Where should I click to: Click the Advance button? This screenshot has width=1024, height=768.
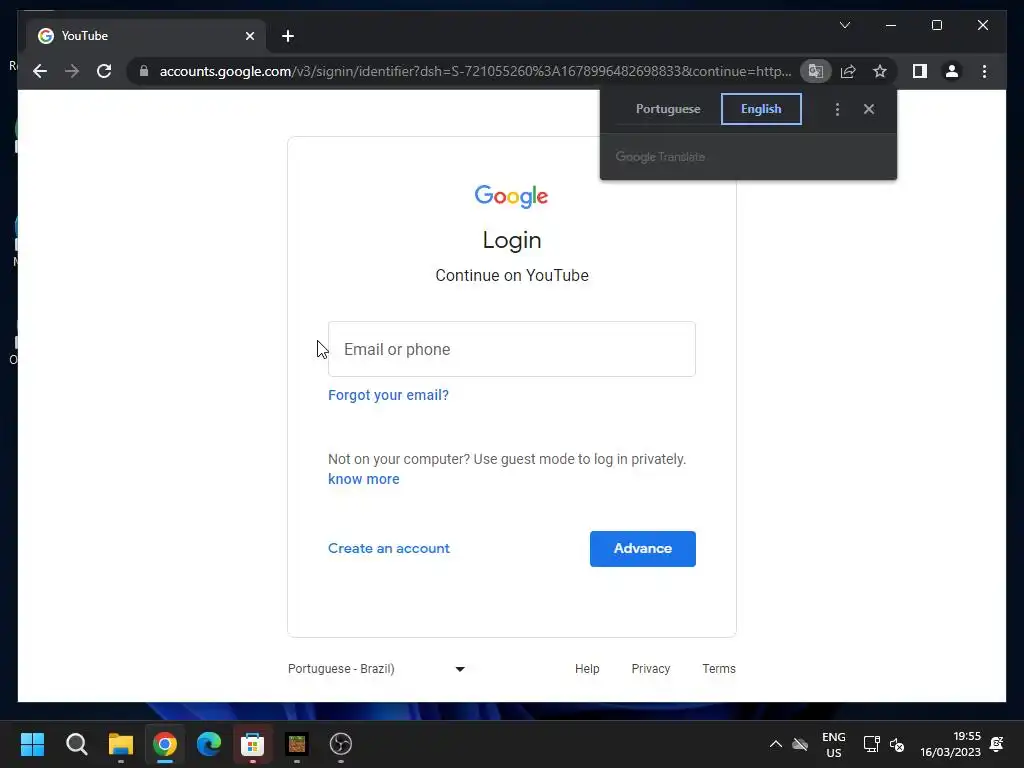pyautogui.click(x=643, y=549)
